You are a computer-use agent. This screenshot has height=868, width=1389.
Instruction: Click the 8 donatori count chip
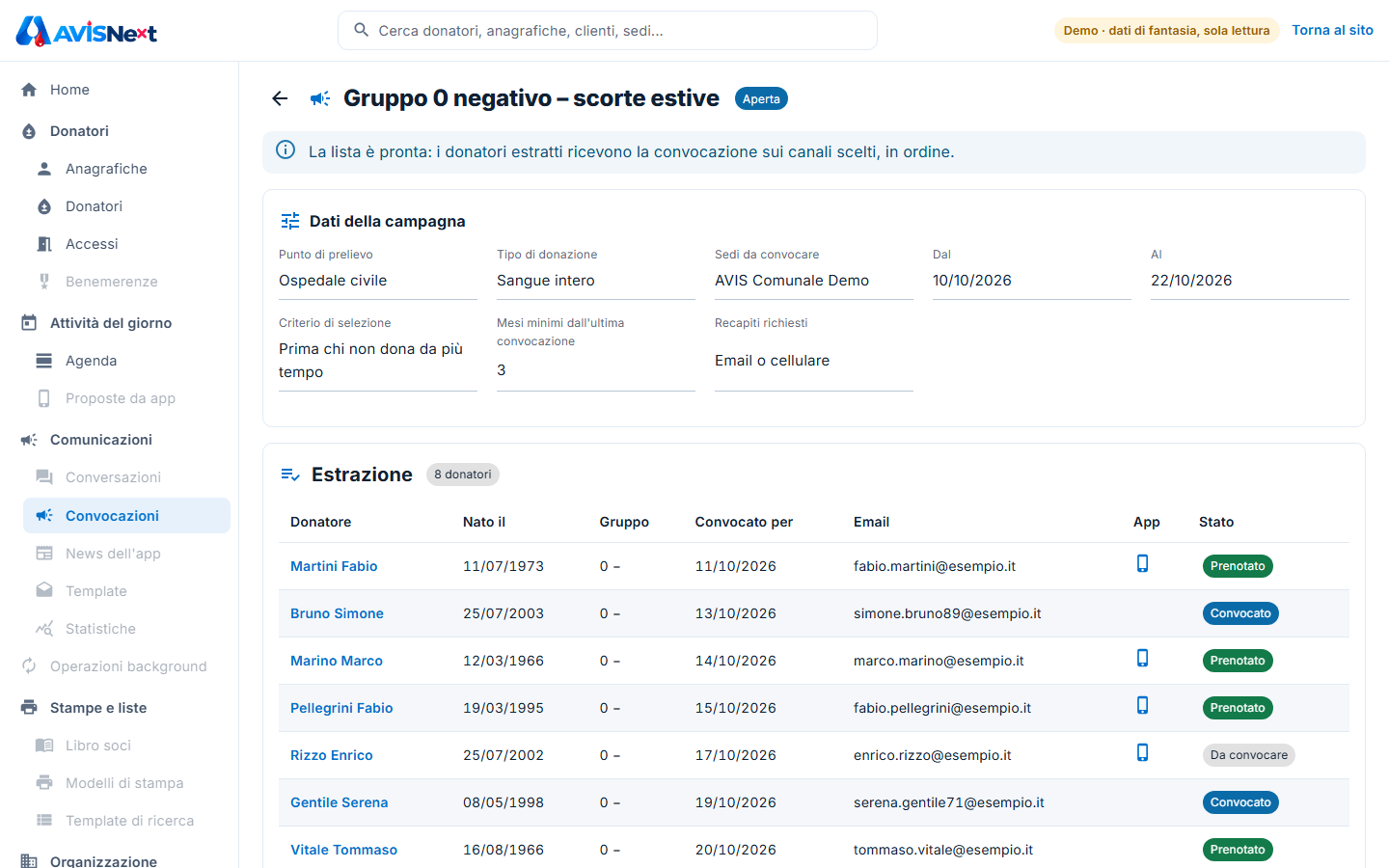point(463,475)
